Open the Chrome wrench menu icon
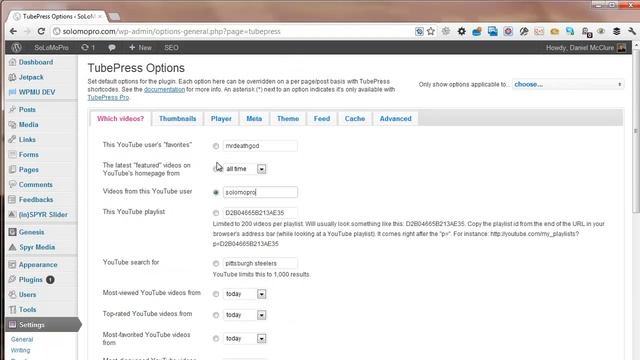 (x=632, y=31)
